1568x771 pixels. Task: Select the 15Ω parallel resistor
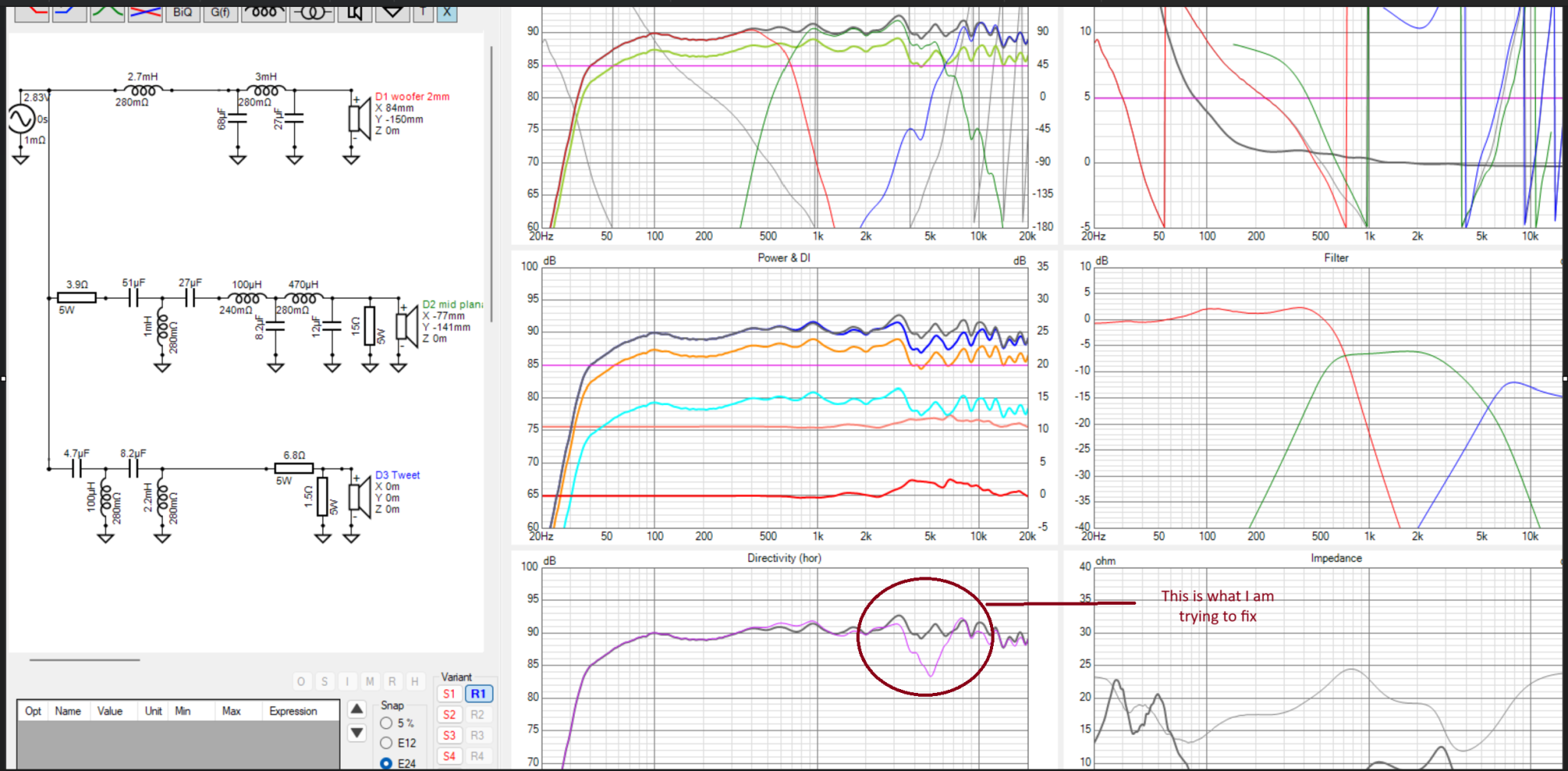370,326
